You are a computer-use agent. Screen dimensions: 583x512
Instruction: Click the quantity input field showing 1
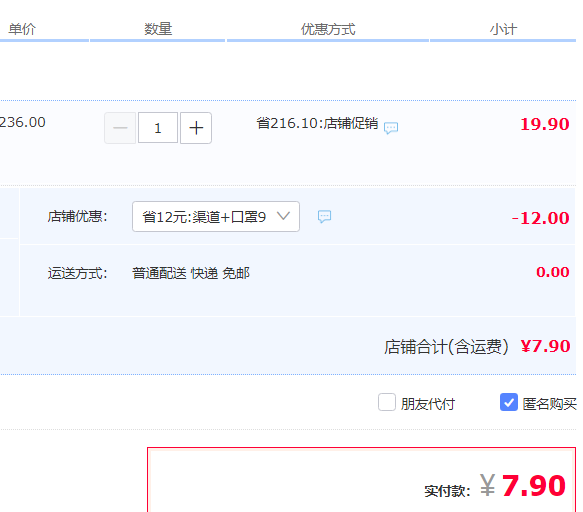(158, 128)
